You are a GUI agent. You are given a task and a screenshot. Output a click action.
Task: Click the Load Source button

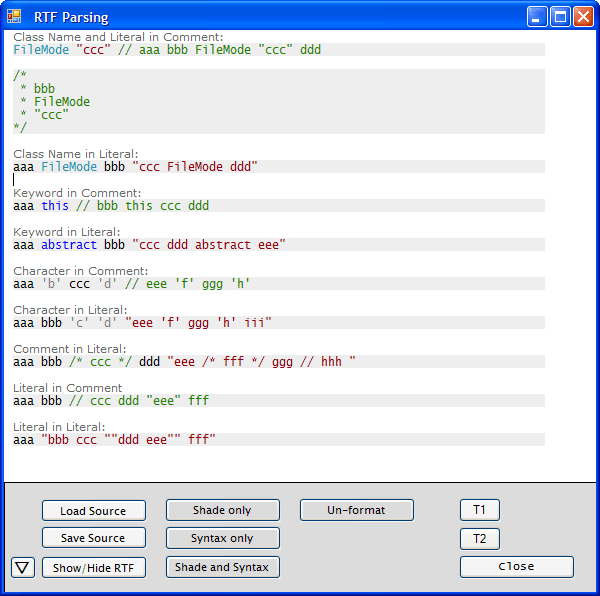tap(94, 511)
